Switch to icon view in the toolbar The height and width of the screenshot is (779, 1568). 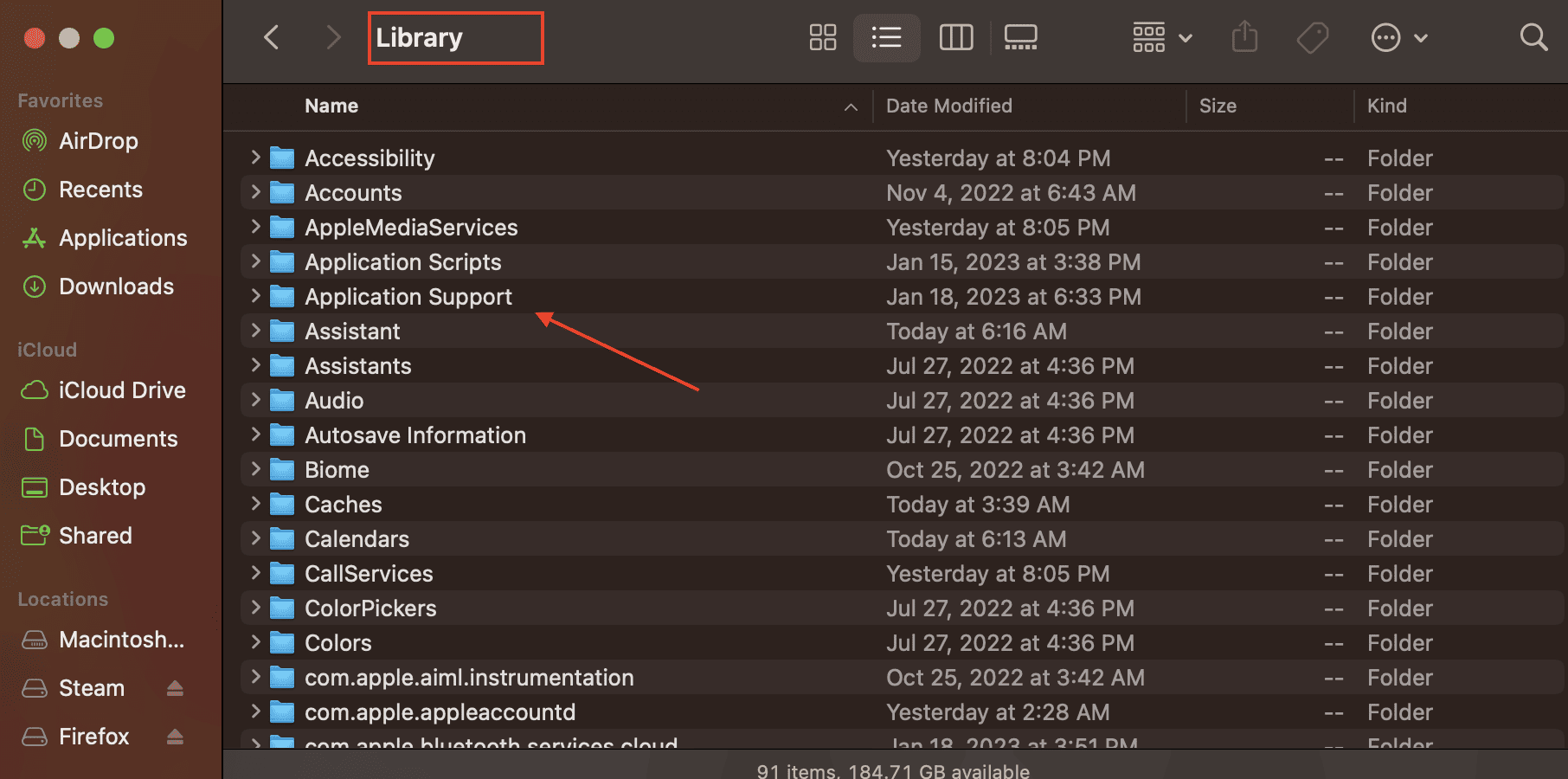(821, 37)
